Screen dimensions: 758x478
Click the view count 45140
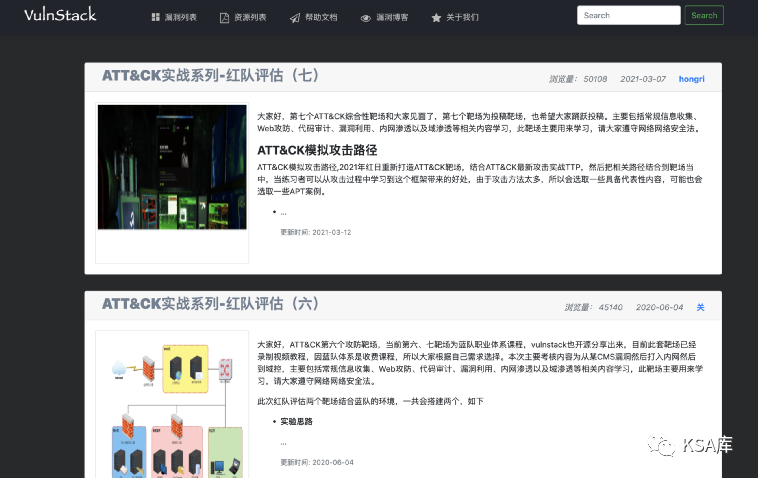pos(611,307)
